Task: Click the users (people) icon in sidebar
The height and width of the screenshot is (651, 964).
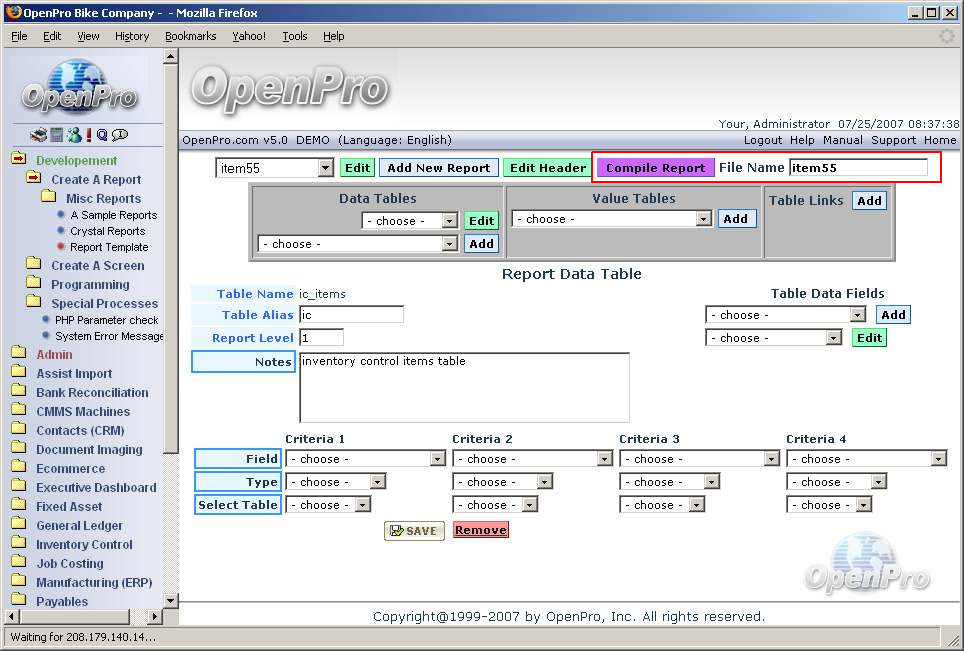Action: (x=73, y=135)
